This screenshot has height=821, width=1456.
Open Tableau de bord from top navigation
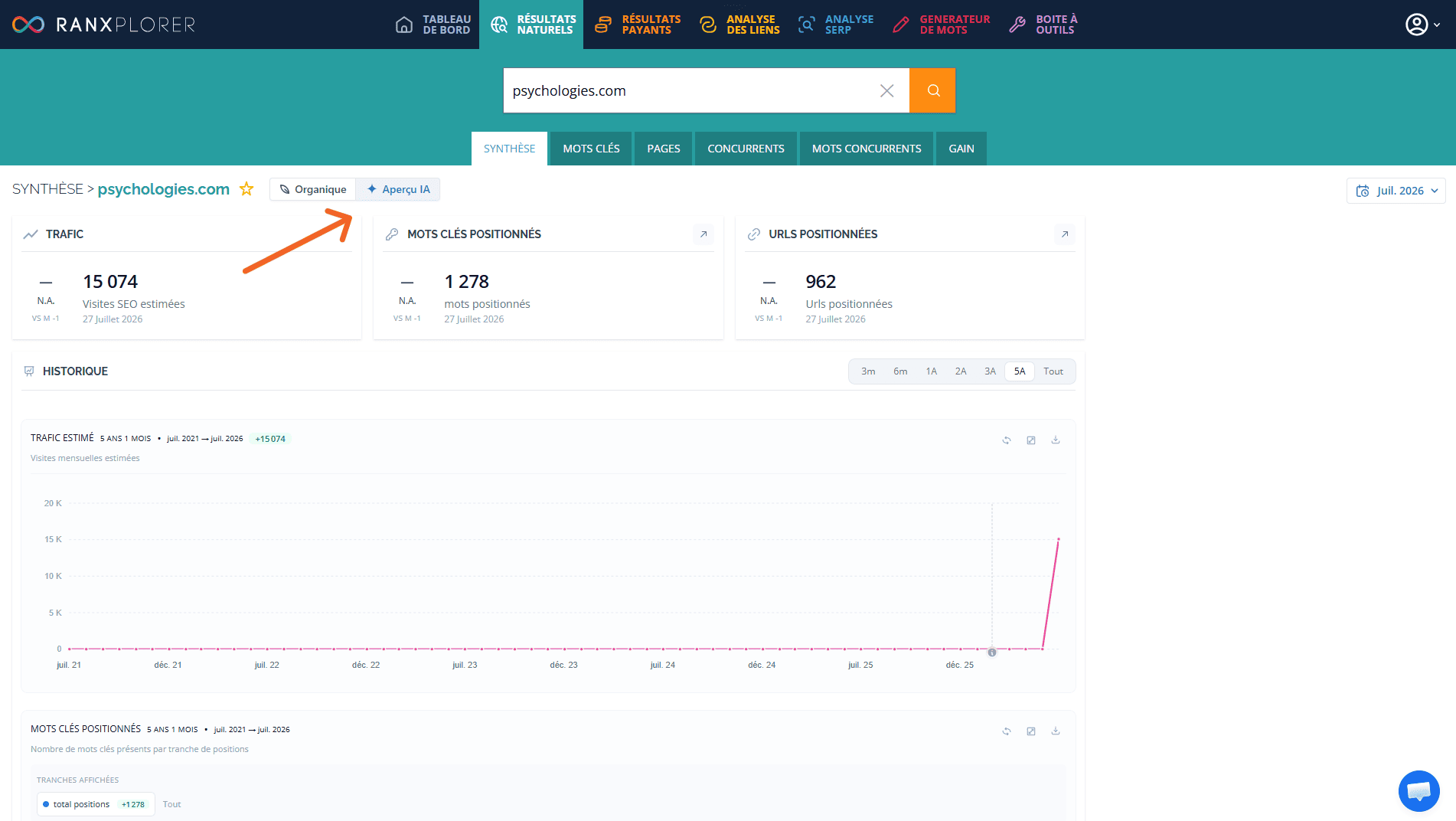[x=433, y=25]
